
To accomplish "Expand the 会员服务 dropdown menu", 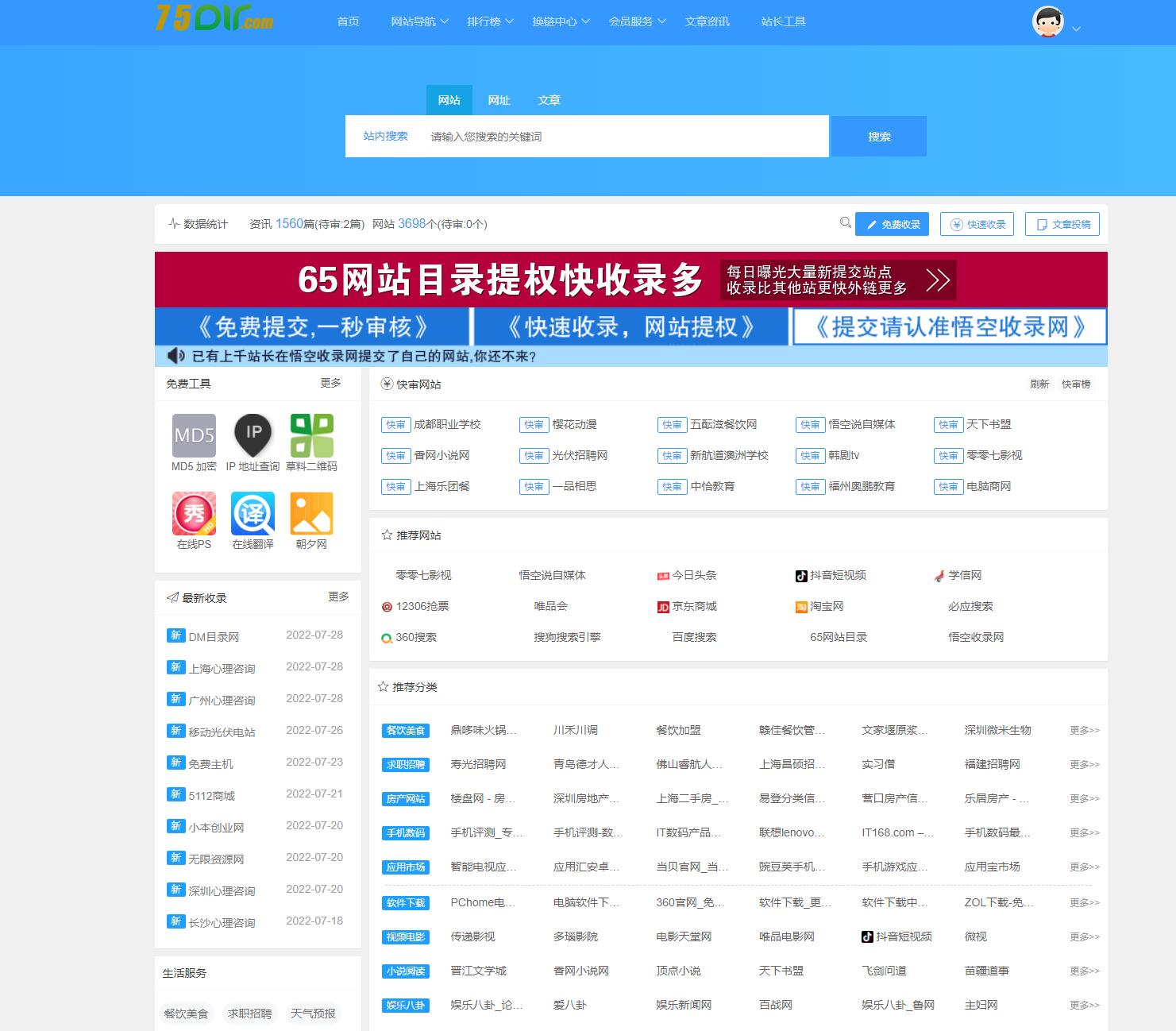I will pos(637,21).
